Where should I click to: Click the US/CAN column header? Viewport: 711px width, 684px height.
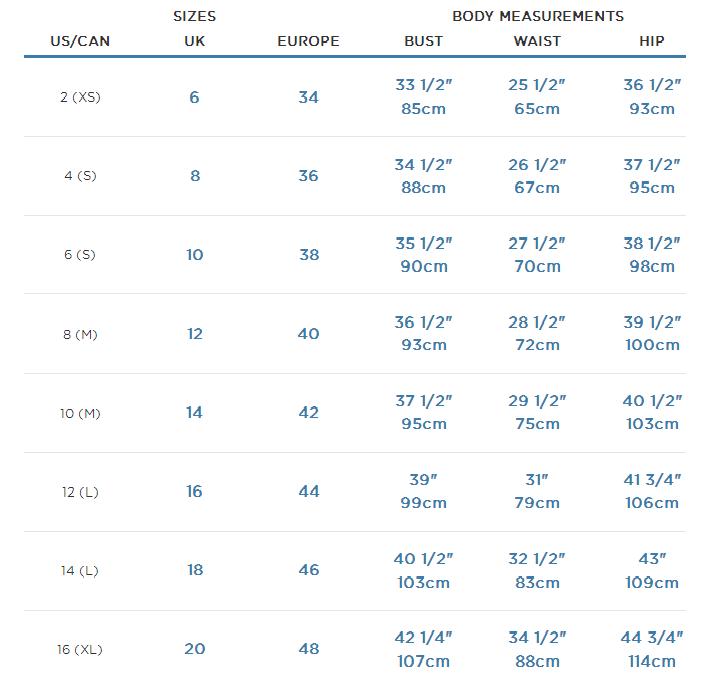point(80,41)
